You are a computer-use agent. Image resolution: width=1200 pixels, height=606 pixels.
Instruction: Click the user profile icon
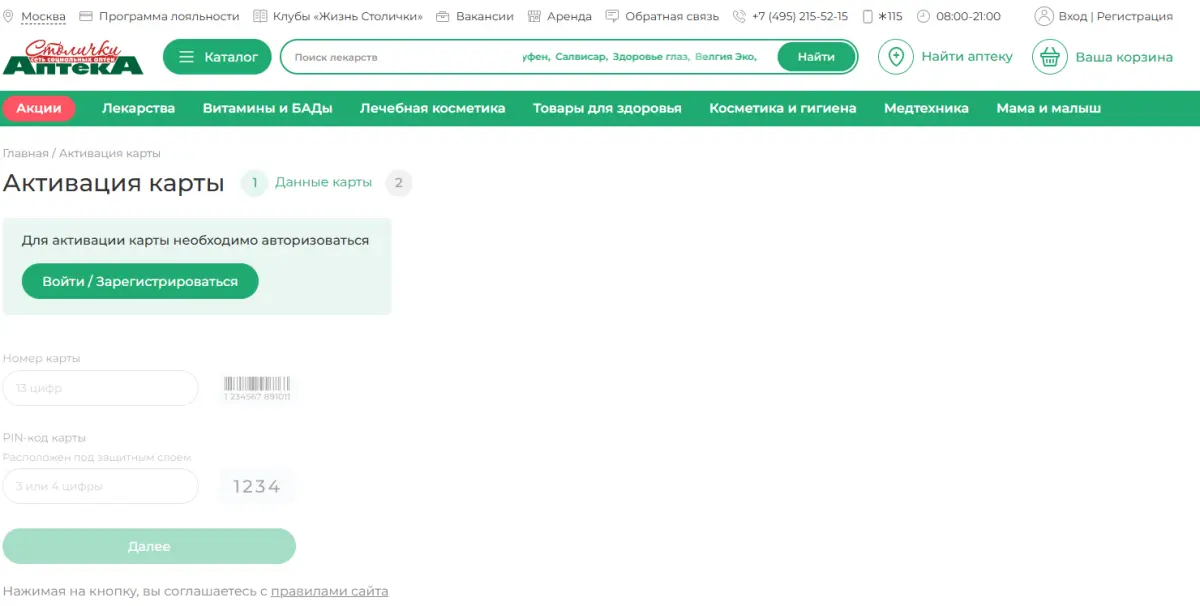[x=1044, y=16]
